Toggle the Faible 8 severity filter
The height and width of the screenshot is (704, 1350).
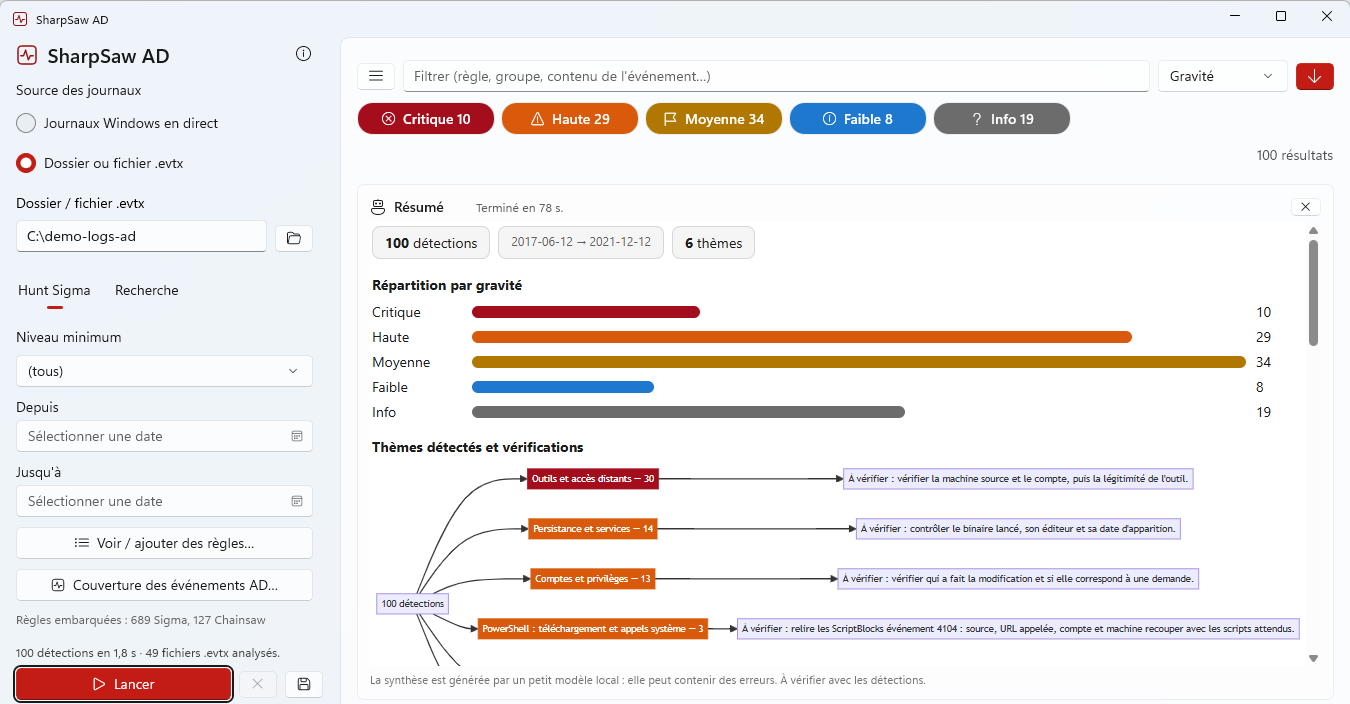click(x=858, y=119)
